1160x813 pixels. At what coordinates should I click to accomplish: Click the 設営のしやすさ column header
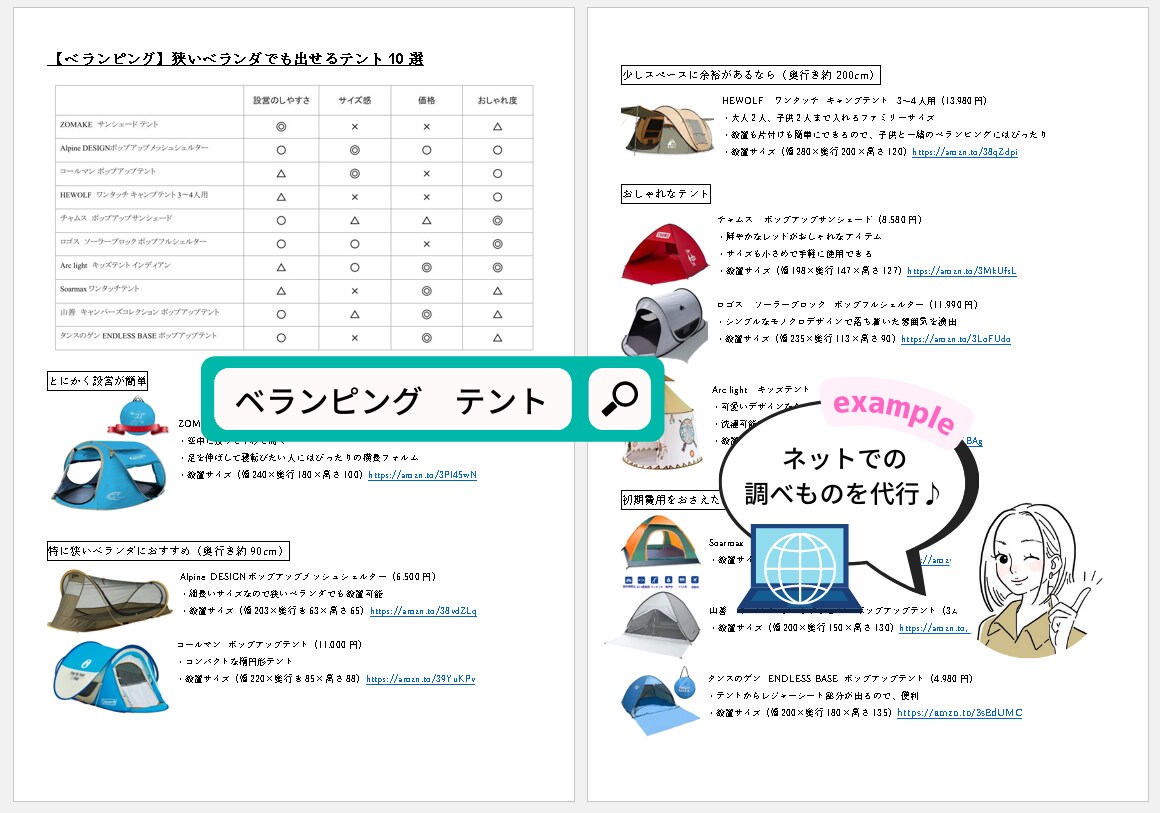tap(282, 101)
